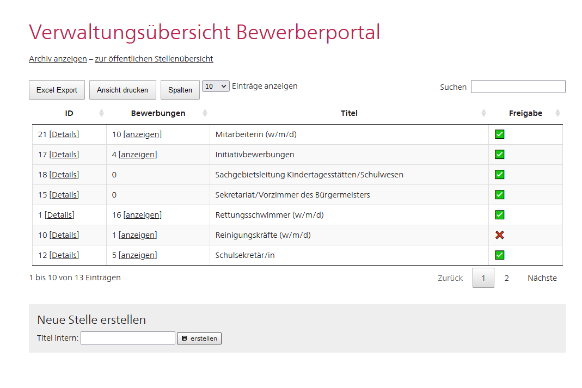Open Details for ID 18
Screen dimensions: 582x388
(x=64, y=175)
